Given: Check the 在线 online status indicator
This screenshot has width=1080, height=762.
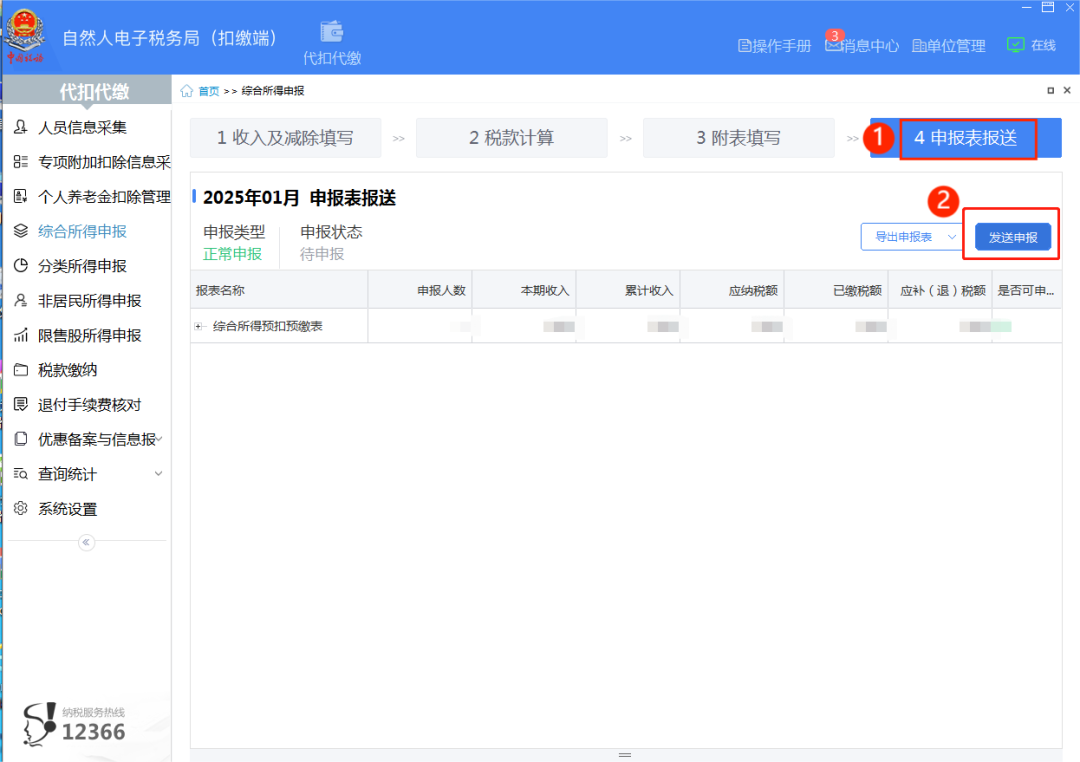Looking at the screenshot, I should point(1031,45).
